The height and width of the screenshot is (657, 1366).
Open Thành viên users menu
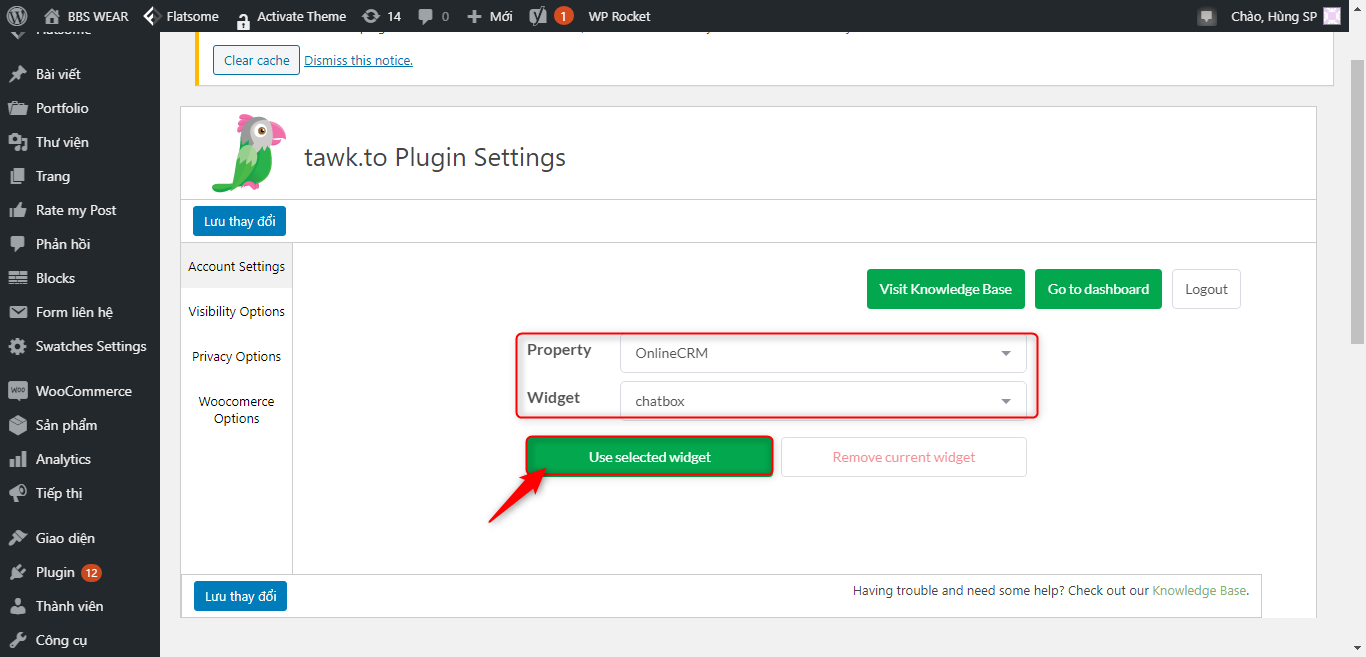point(80,606)
